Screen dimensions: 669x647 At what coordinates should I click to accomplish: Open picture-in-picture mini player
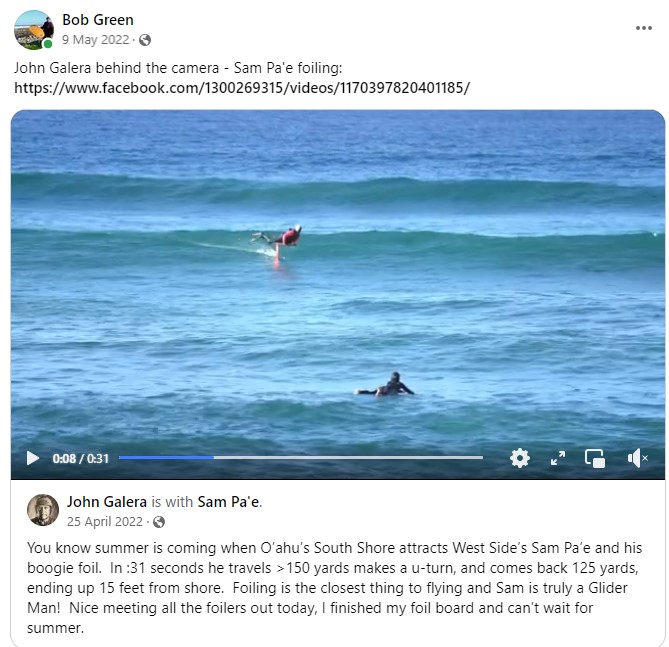595,459
